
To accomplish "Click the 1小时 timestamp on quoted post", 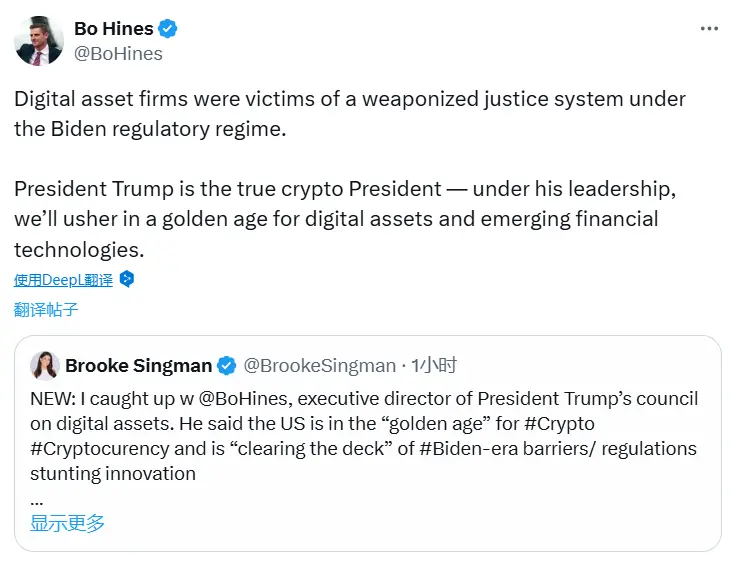I will coord(434,366).
